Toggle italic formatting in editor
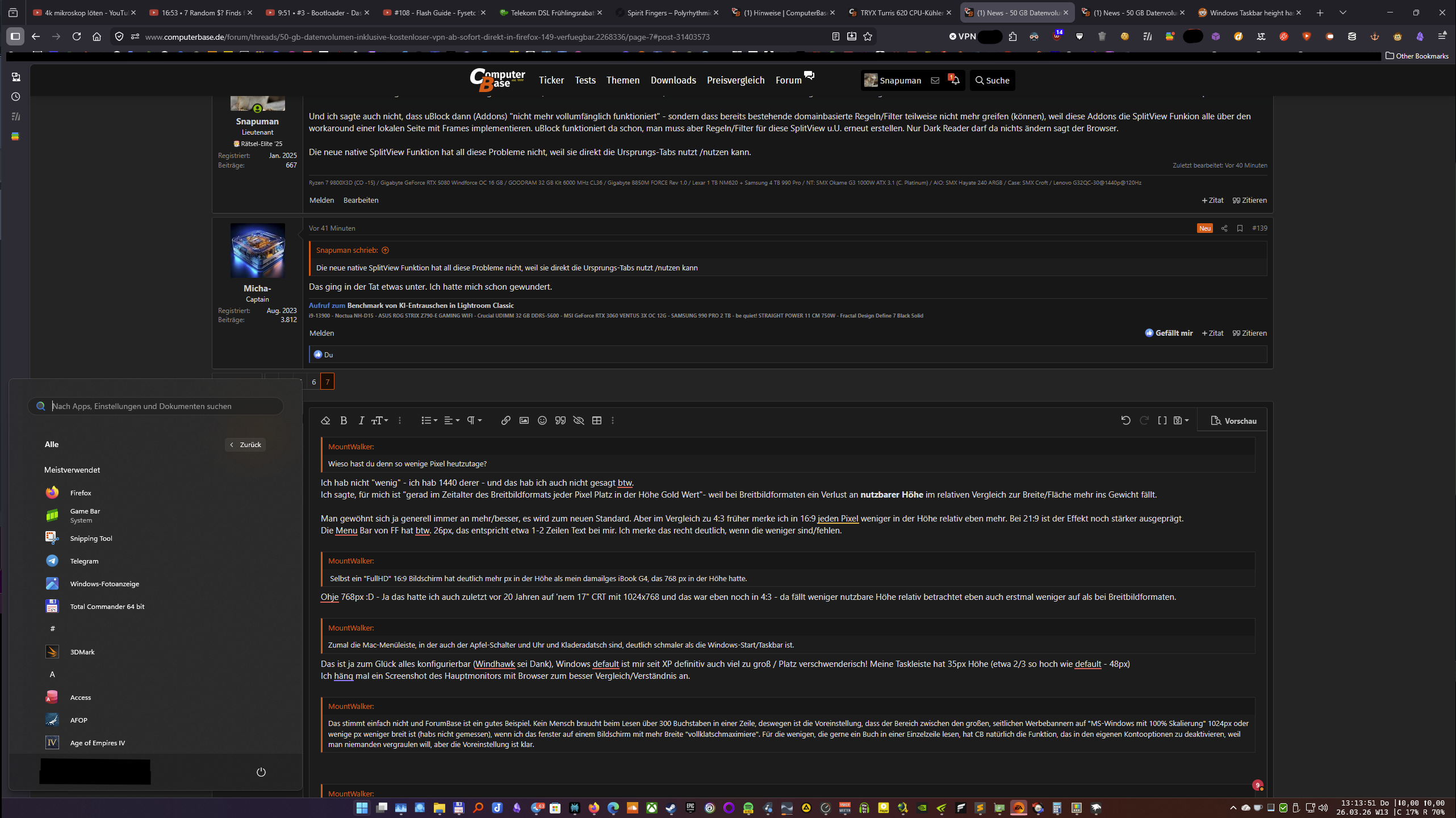 click(361, 420)
